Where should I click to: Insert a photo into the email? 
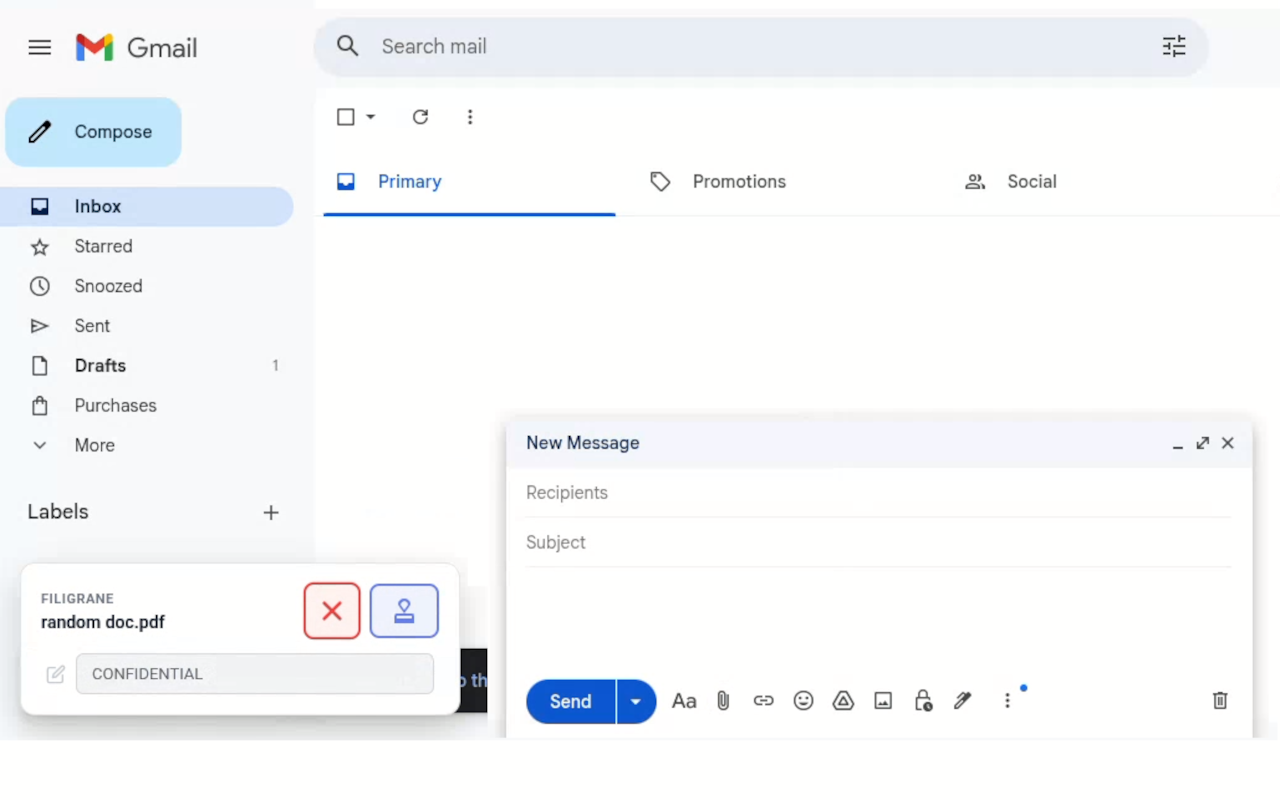883,701
